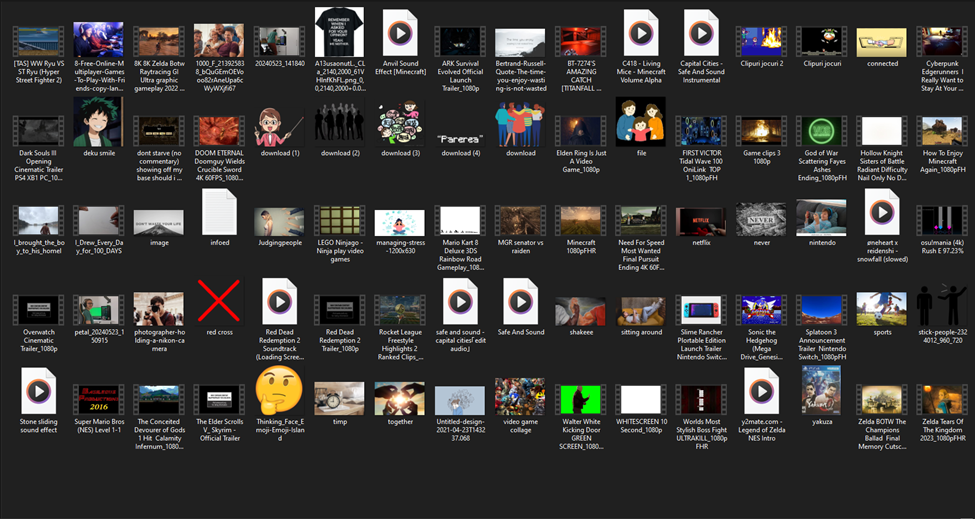
Task: Select the video game collage image
Action: pos(520,397)
